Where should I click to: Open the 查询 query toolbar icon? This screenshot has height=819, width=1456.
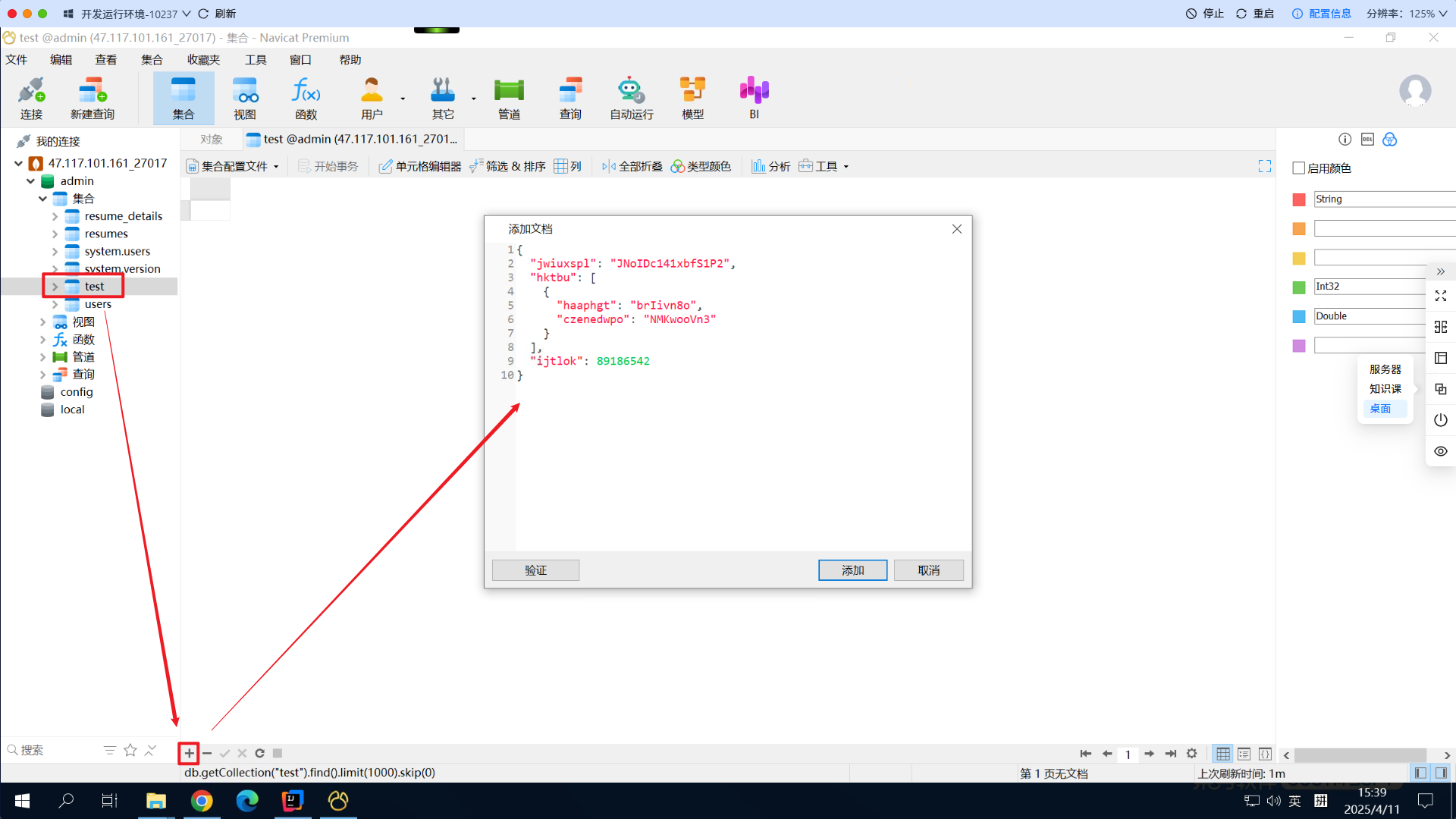click(x=570, y=99)
